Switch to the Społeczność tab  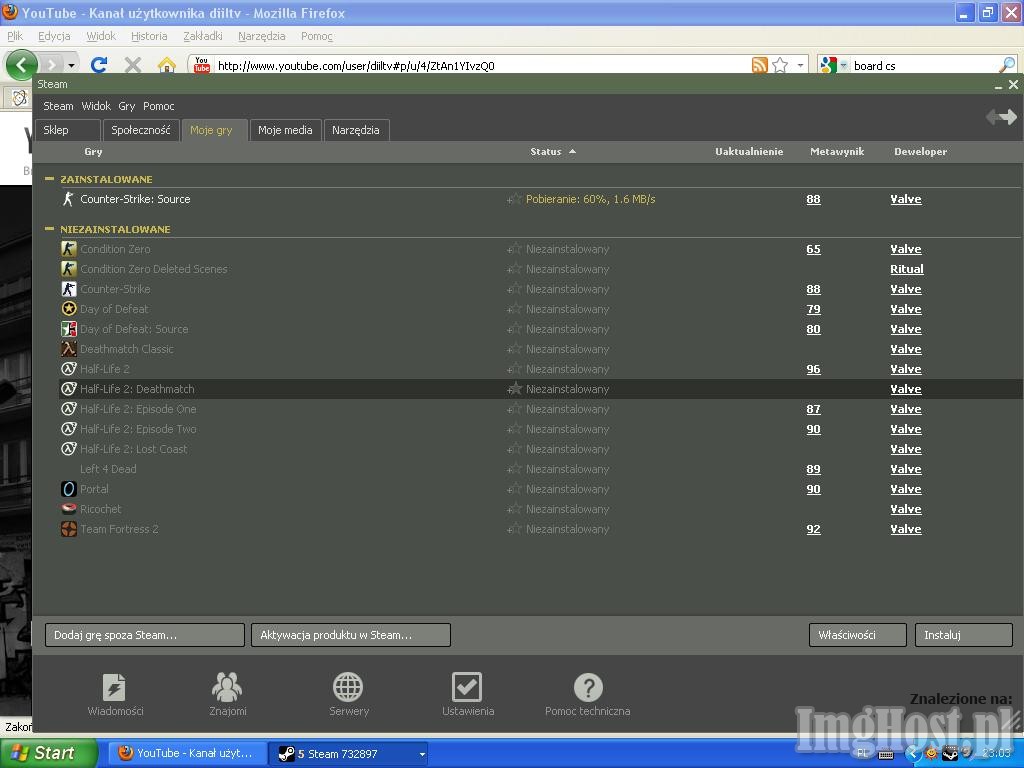coord(140,130)
